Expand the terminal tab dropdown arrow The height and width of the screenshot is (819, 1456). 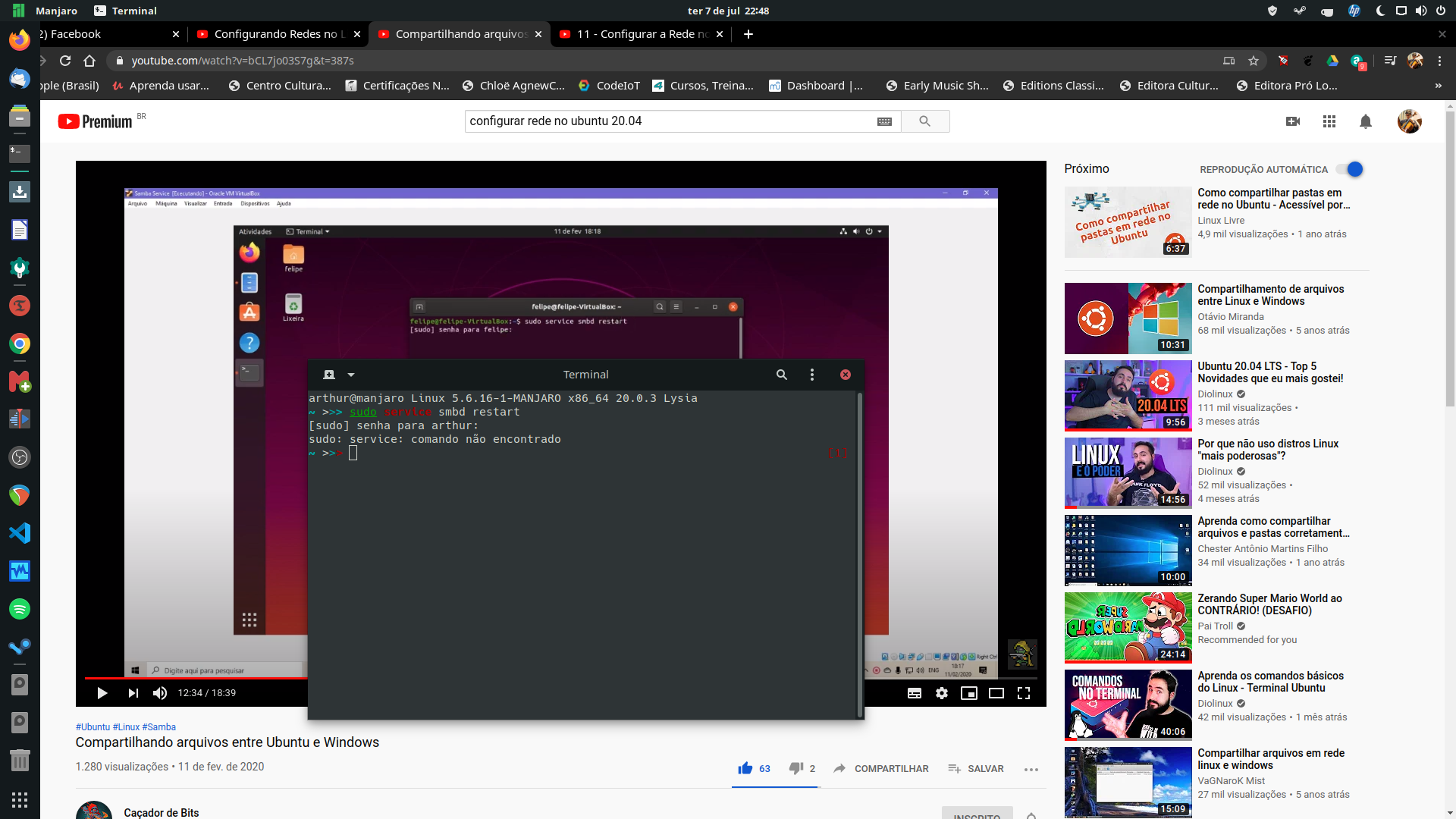(351, 375)
